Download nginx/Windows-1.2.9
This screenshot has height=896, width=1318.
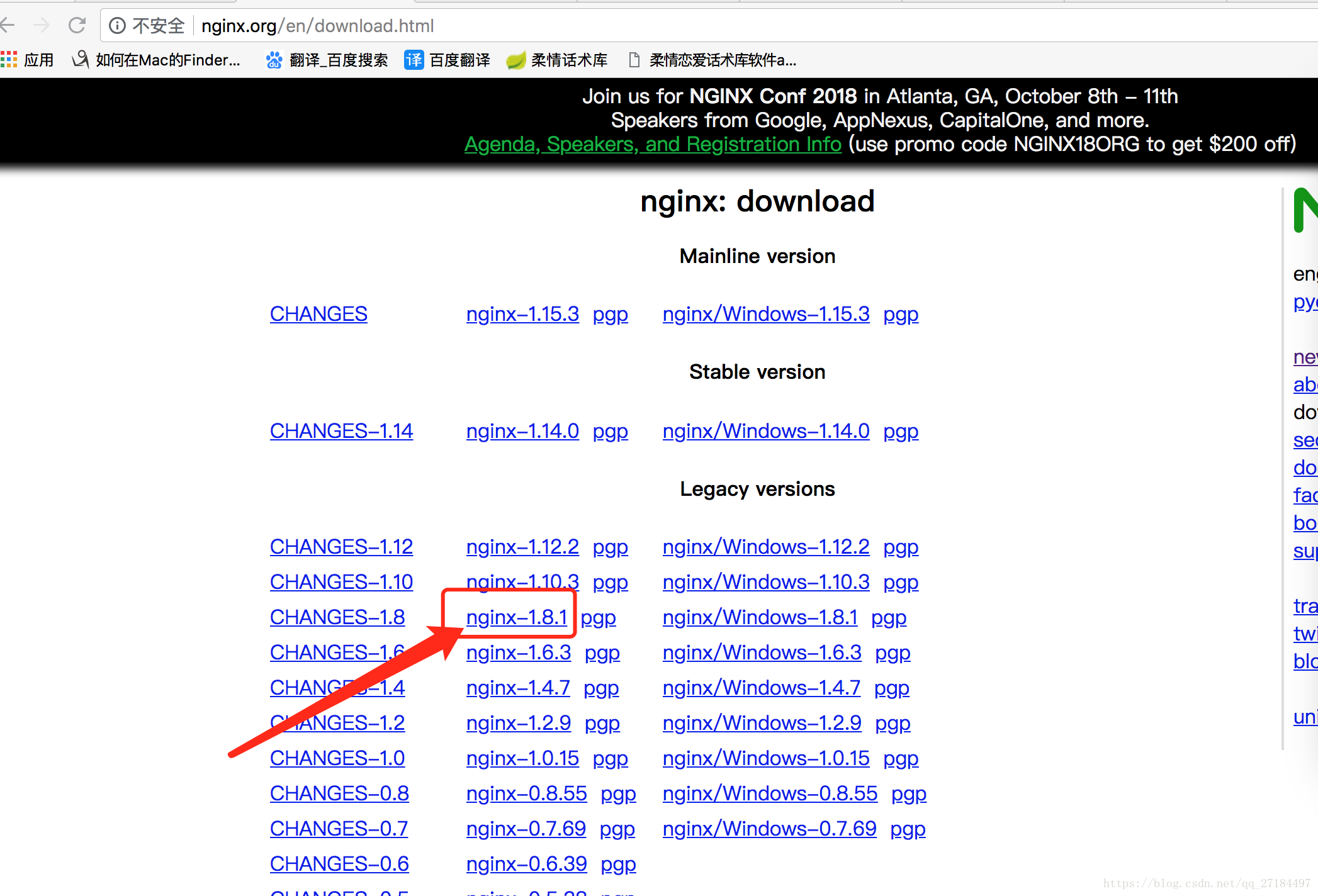[762, 723]
